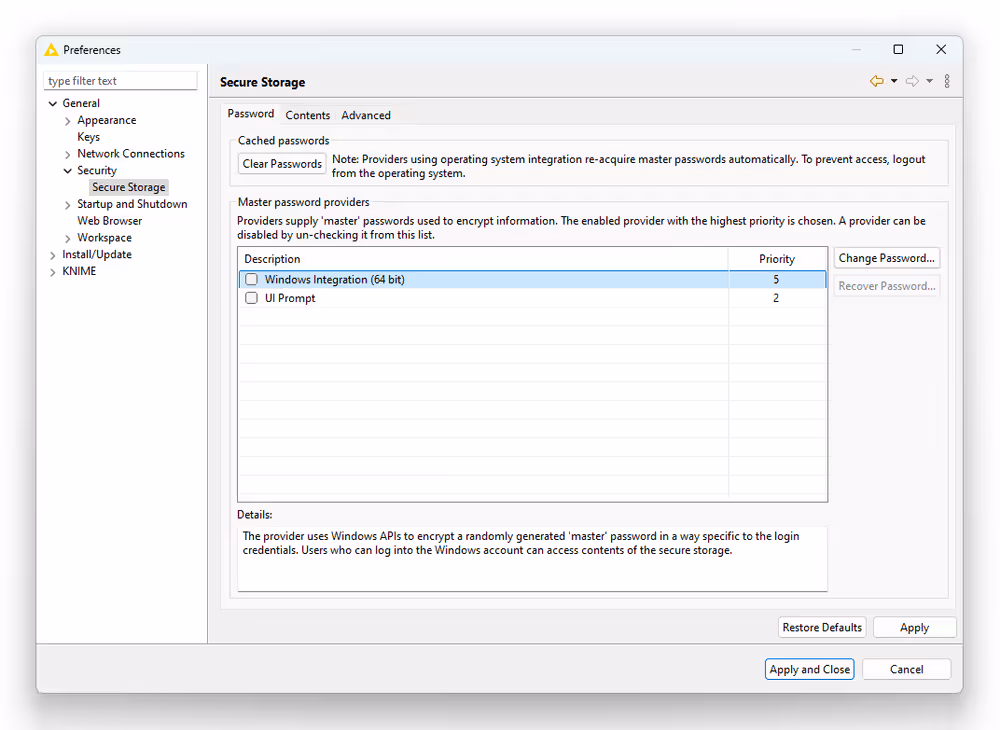Open the Change Password dialog
1000x730 pixels.
click(x=886, y=257)
